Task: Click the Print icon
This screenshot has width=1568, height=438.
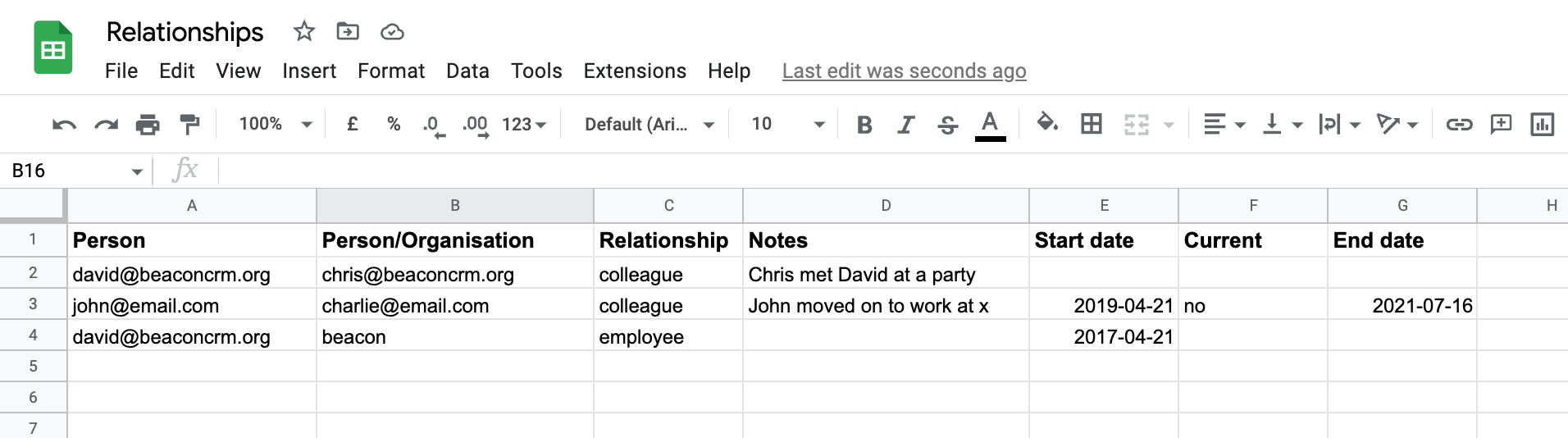Action: [148, 125]
